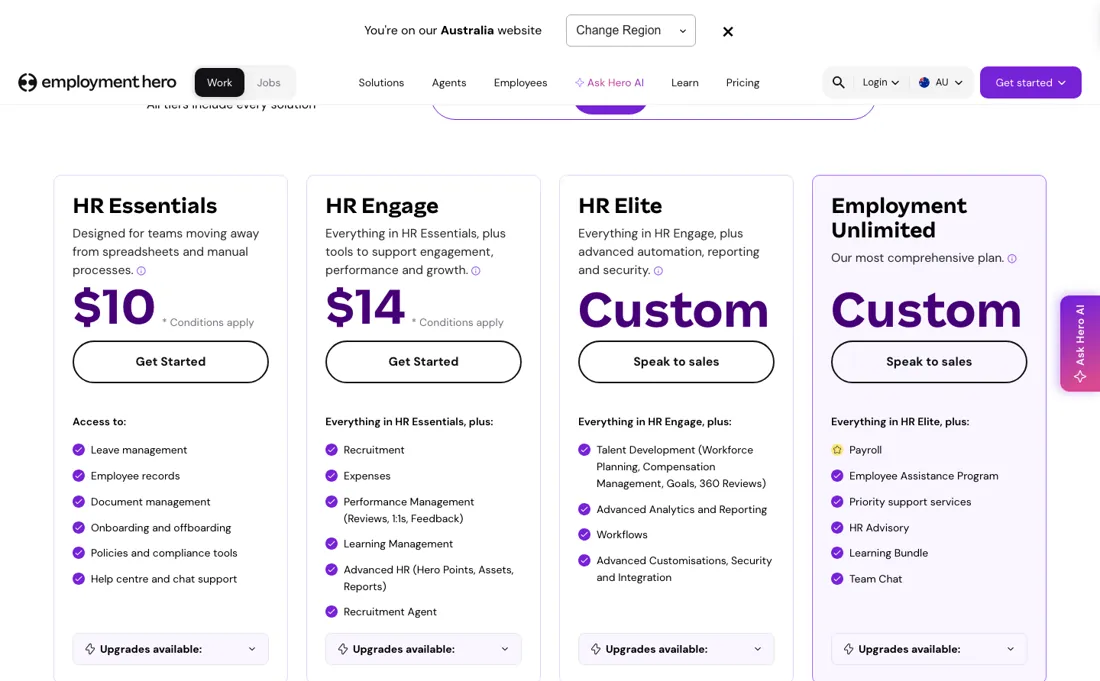Screen dimensions: 1100x681
Task: Click Conditions apply next to $10
Action: point(208,322)
